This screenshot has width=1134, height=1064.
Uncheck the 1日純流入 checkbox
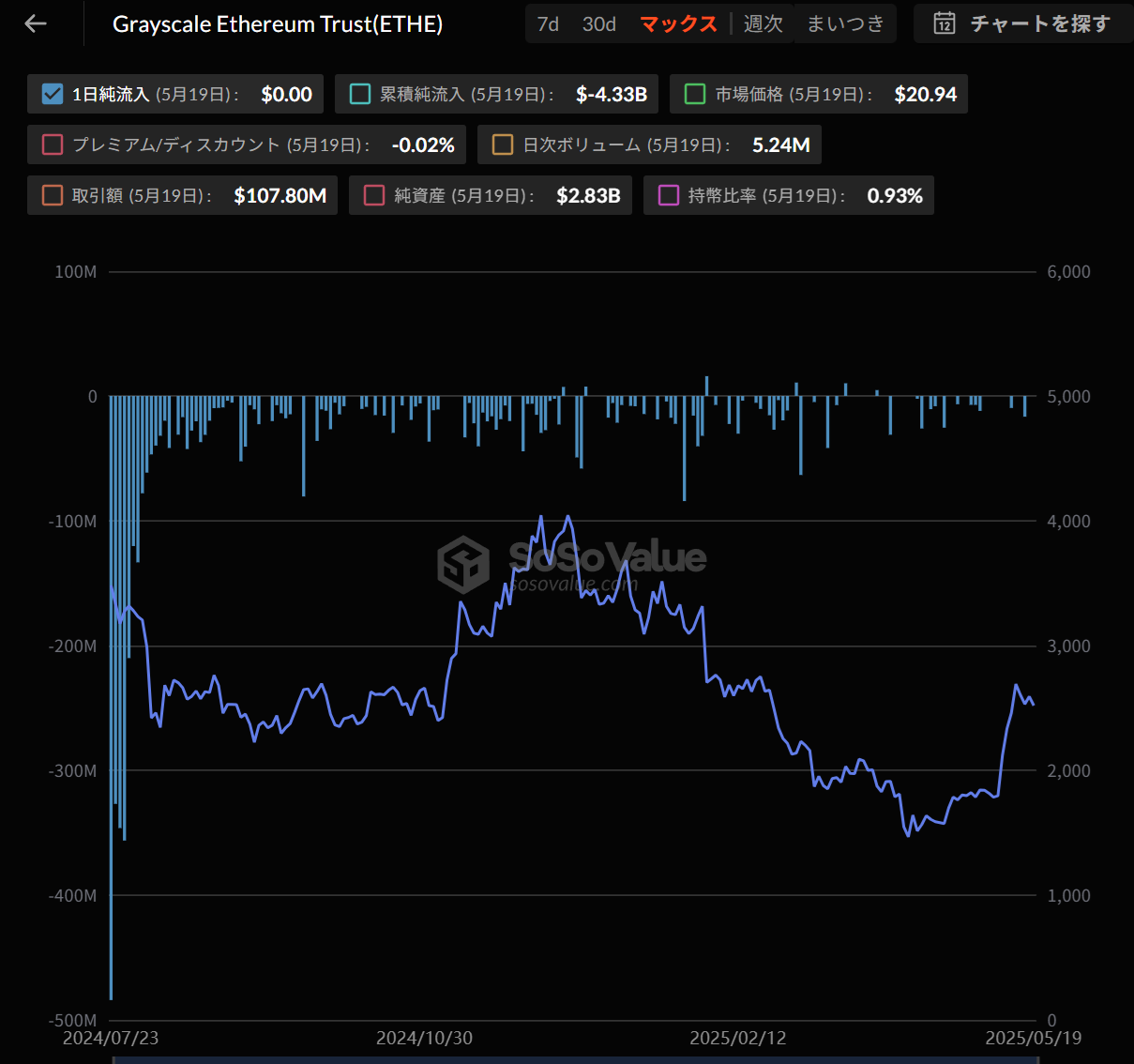(x=53, y=94)
